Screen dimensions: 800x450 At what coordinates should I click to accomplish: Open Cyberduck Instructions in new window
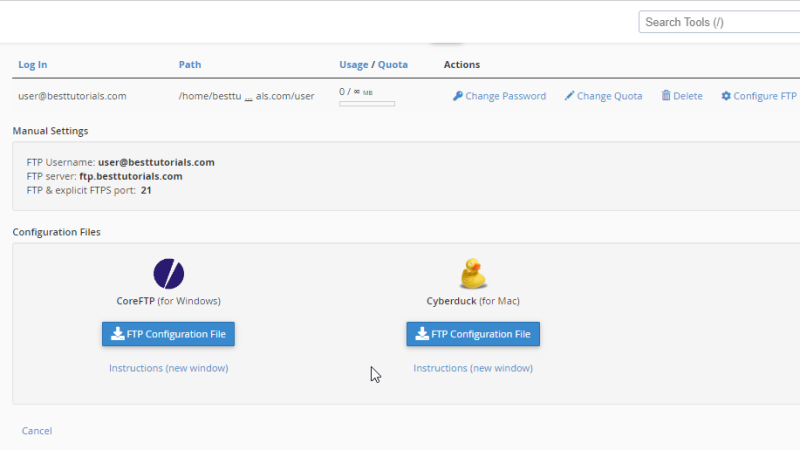coord(473,368)
